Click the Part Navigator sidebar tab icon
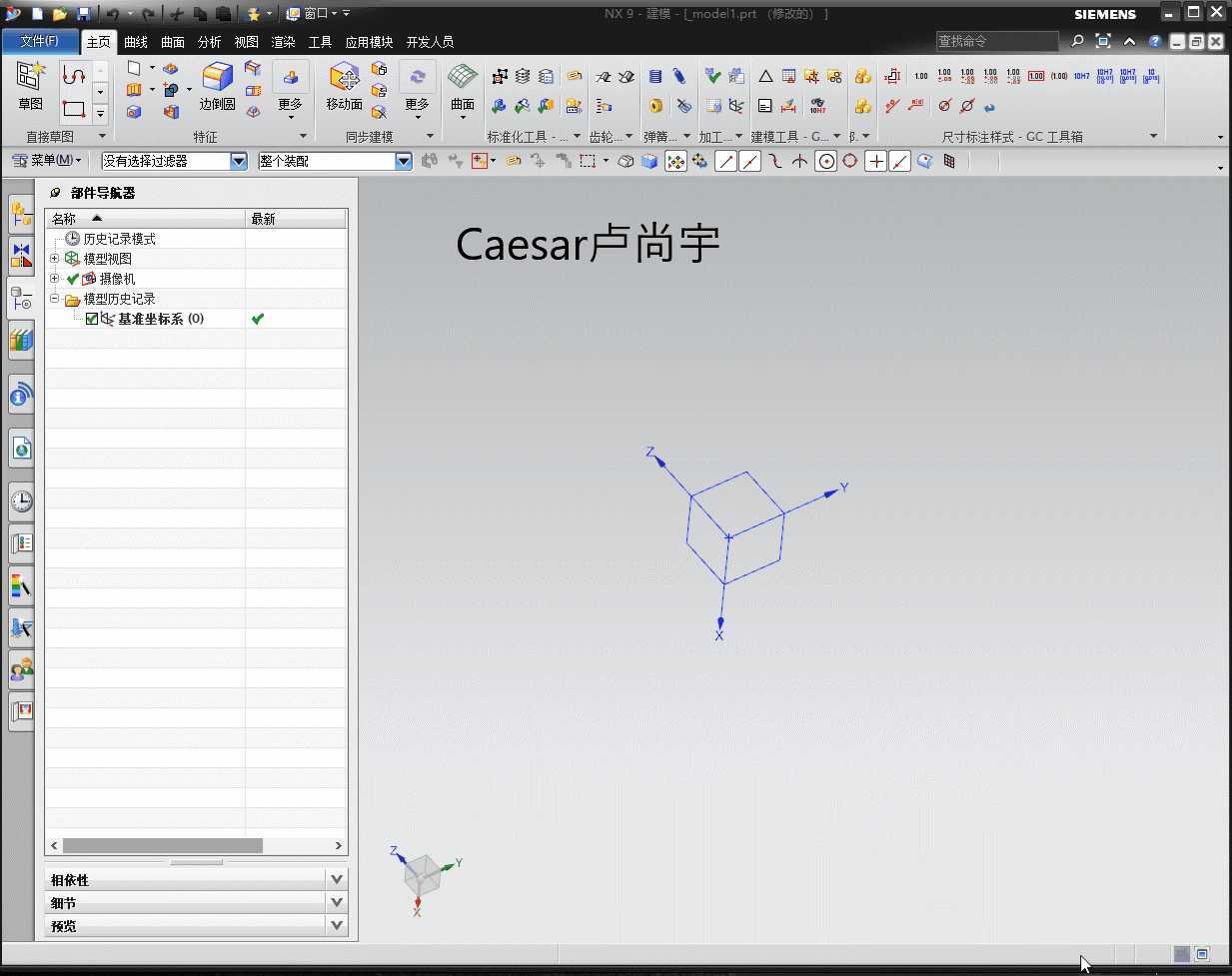Image resolution: width=1232 pixels, height=976 pixels. pyautogui.click(x=21, y=297)
